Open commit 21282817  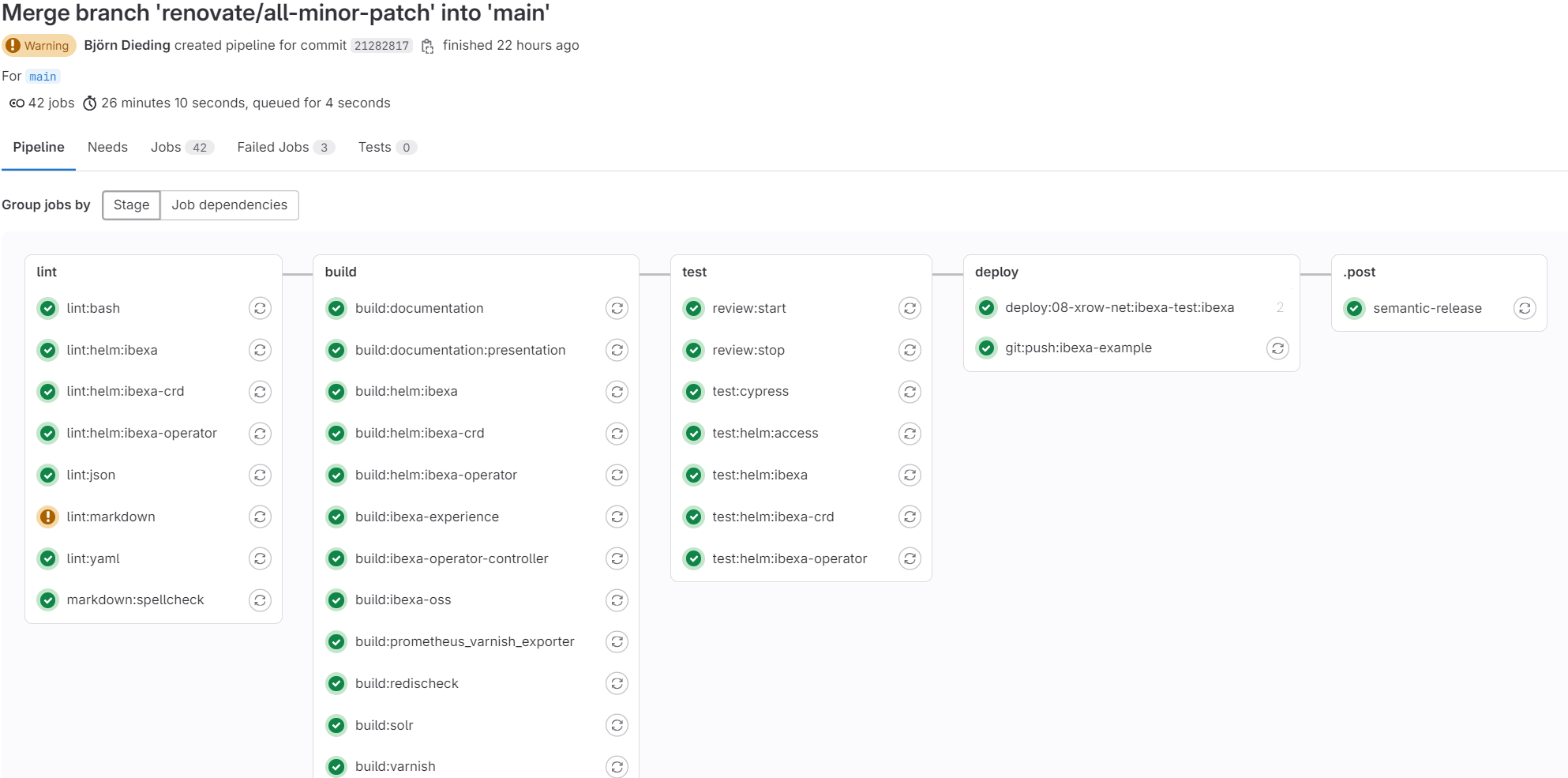coord(381,46)
